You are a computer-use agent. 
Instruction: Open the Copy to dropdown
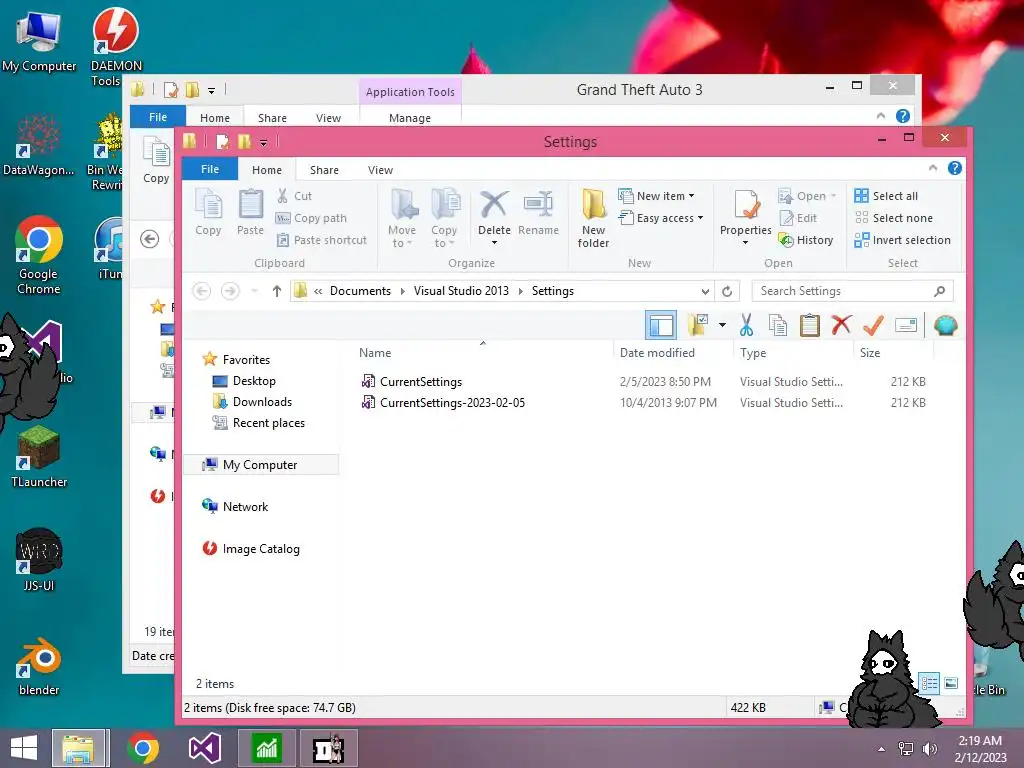pyautogui.click(x=444, y=218)
